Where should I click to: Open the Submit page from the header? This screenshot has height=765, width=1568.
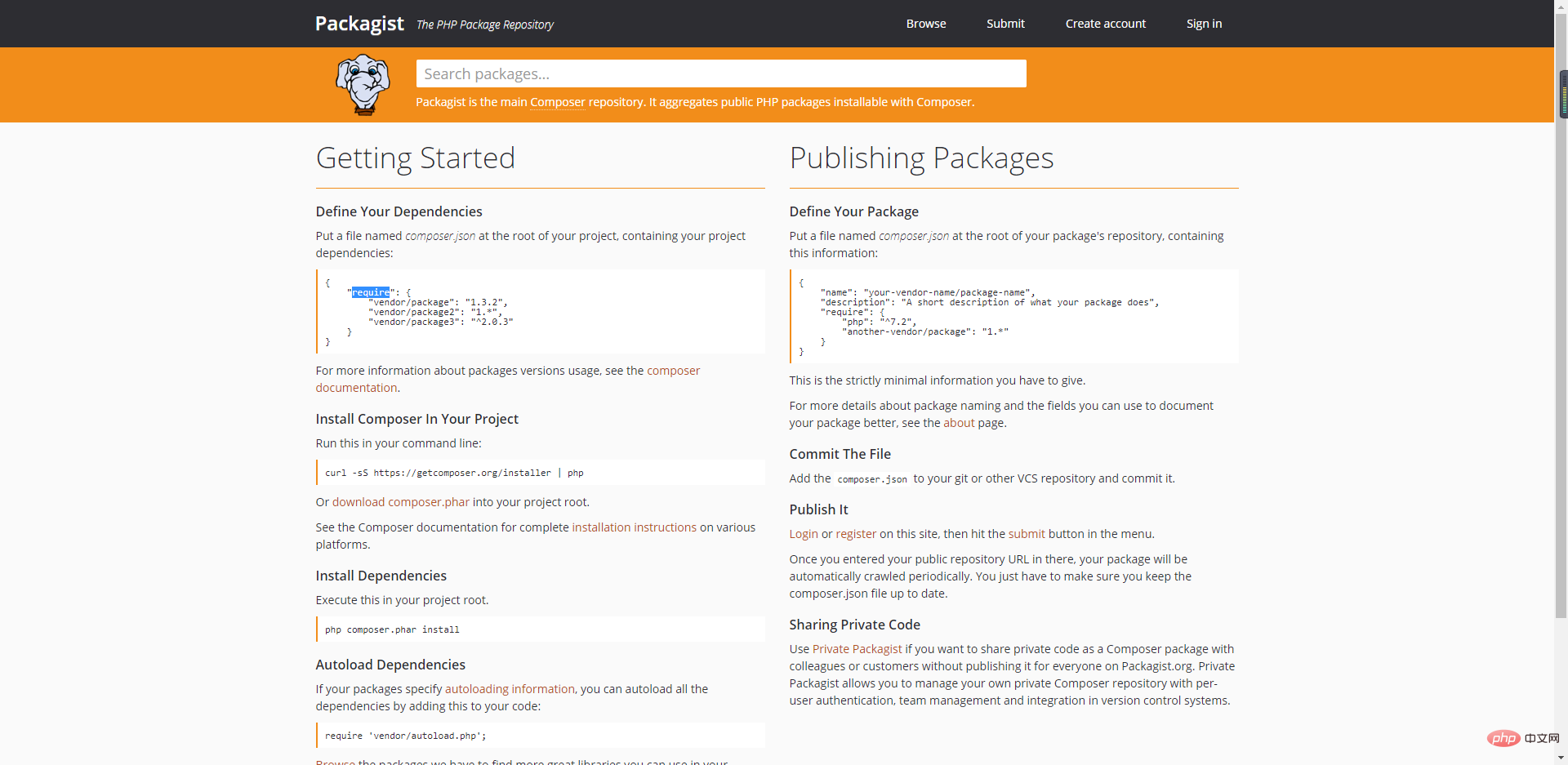[1004, 24]
